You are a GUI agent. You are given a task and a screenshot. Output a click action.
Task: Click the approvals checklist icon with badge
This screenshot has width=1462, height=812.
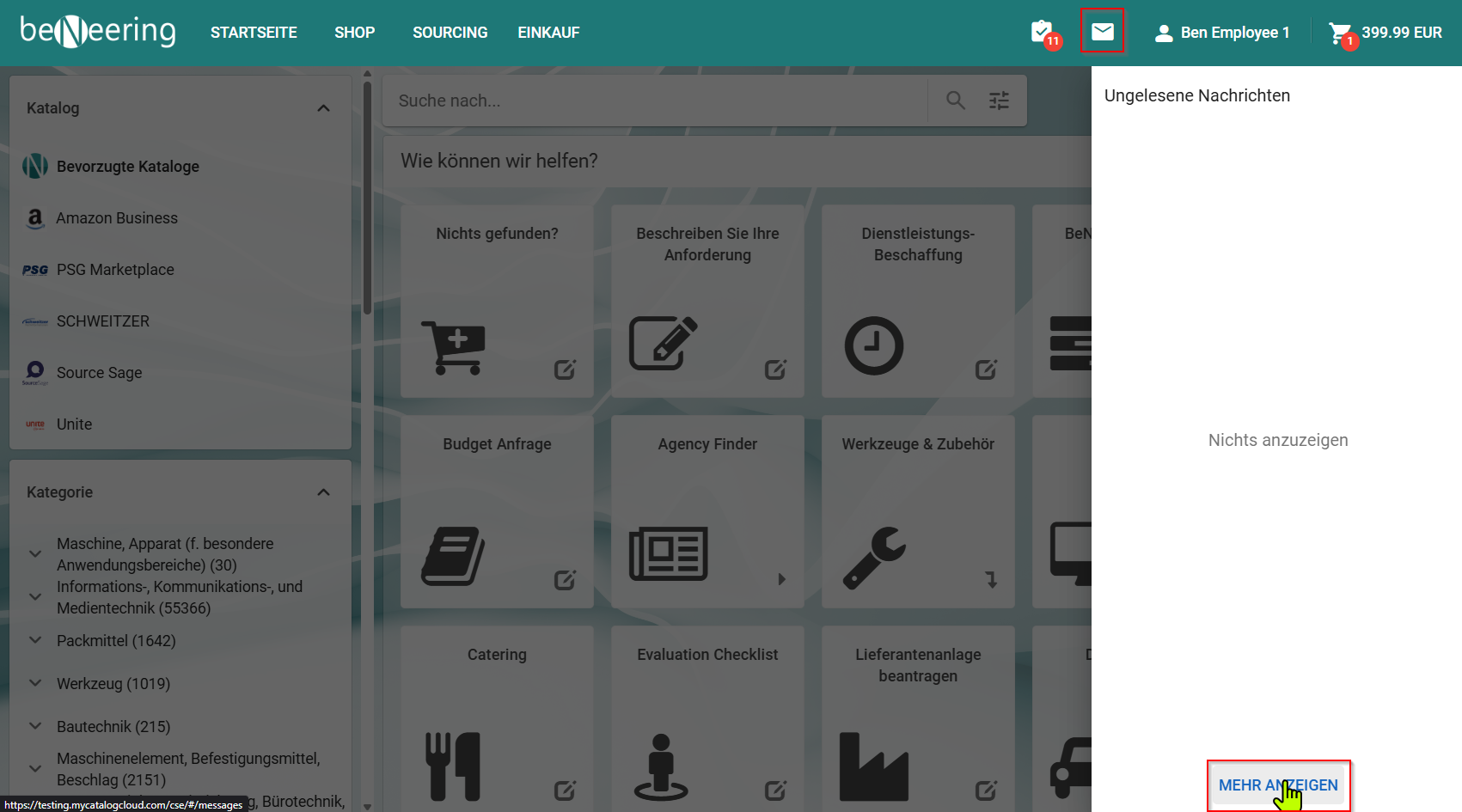click(1043, 33)
